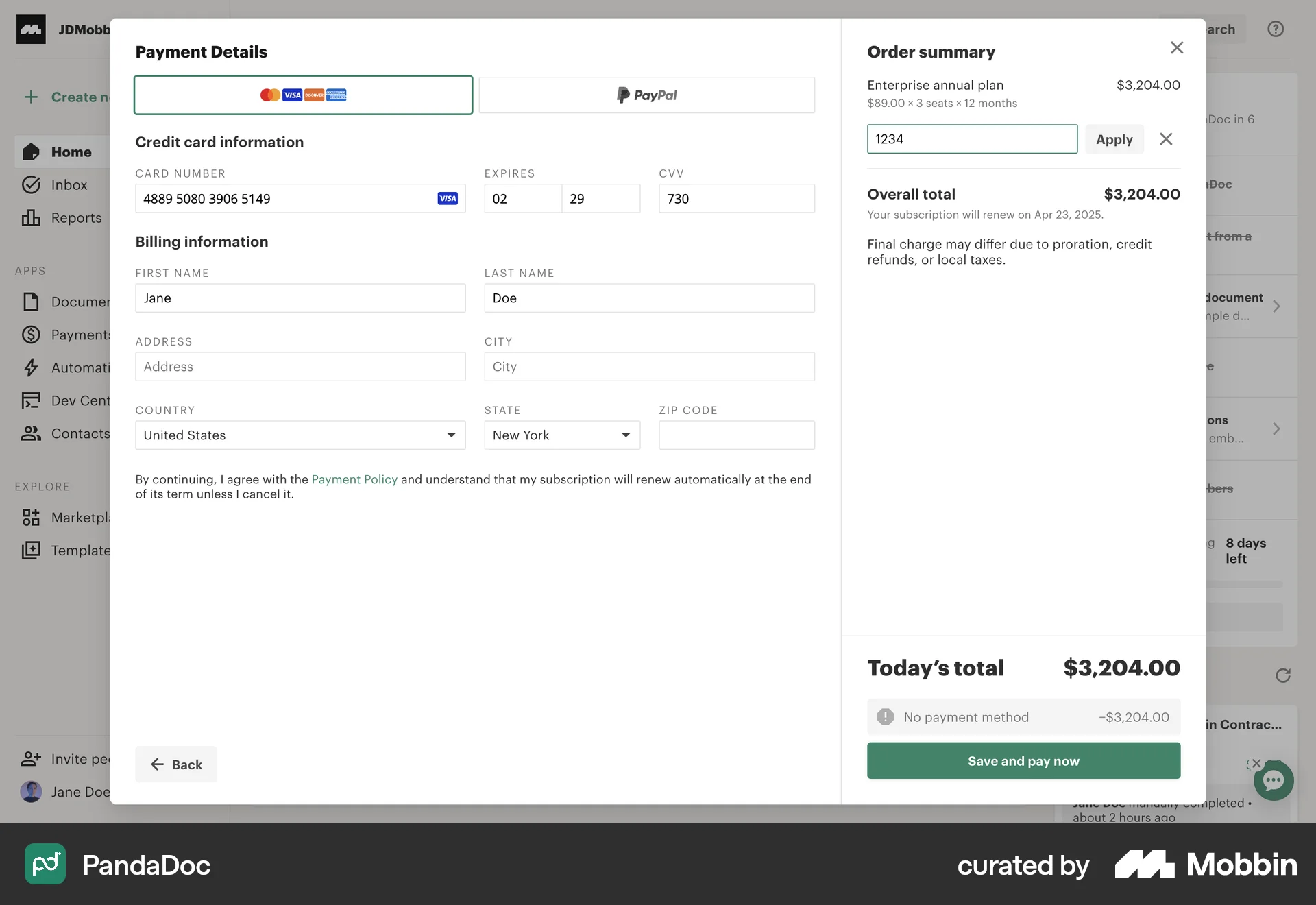Open Home from the sidebar icon

(32, 152)
